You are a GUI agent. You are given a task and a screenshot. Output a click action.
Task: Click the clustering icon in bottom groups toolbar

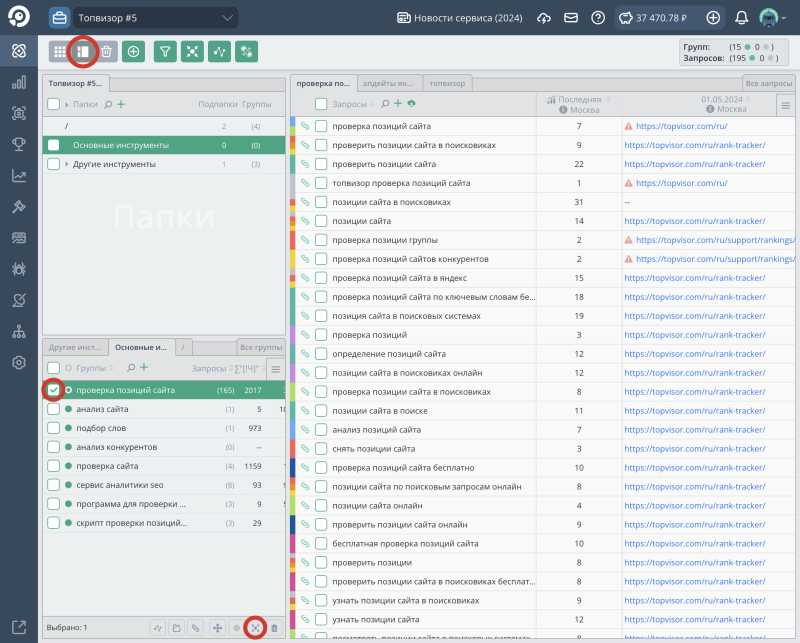[254, 627]
